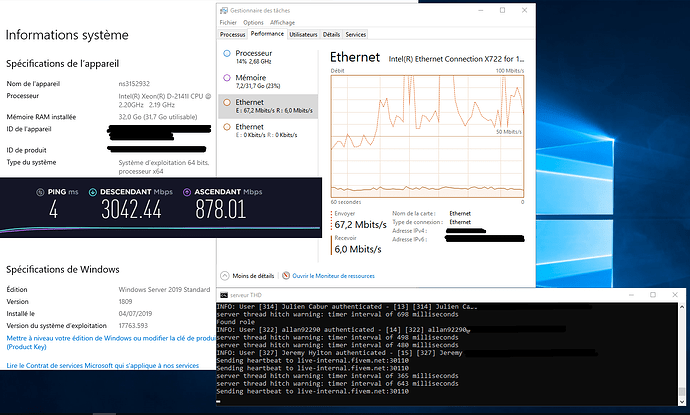The image size is (690, 415).
Task: Click the upload speed value 878.01
Action: (220, 209)
